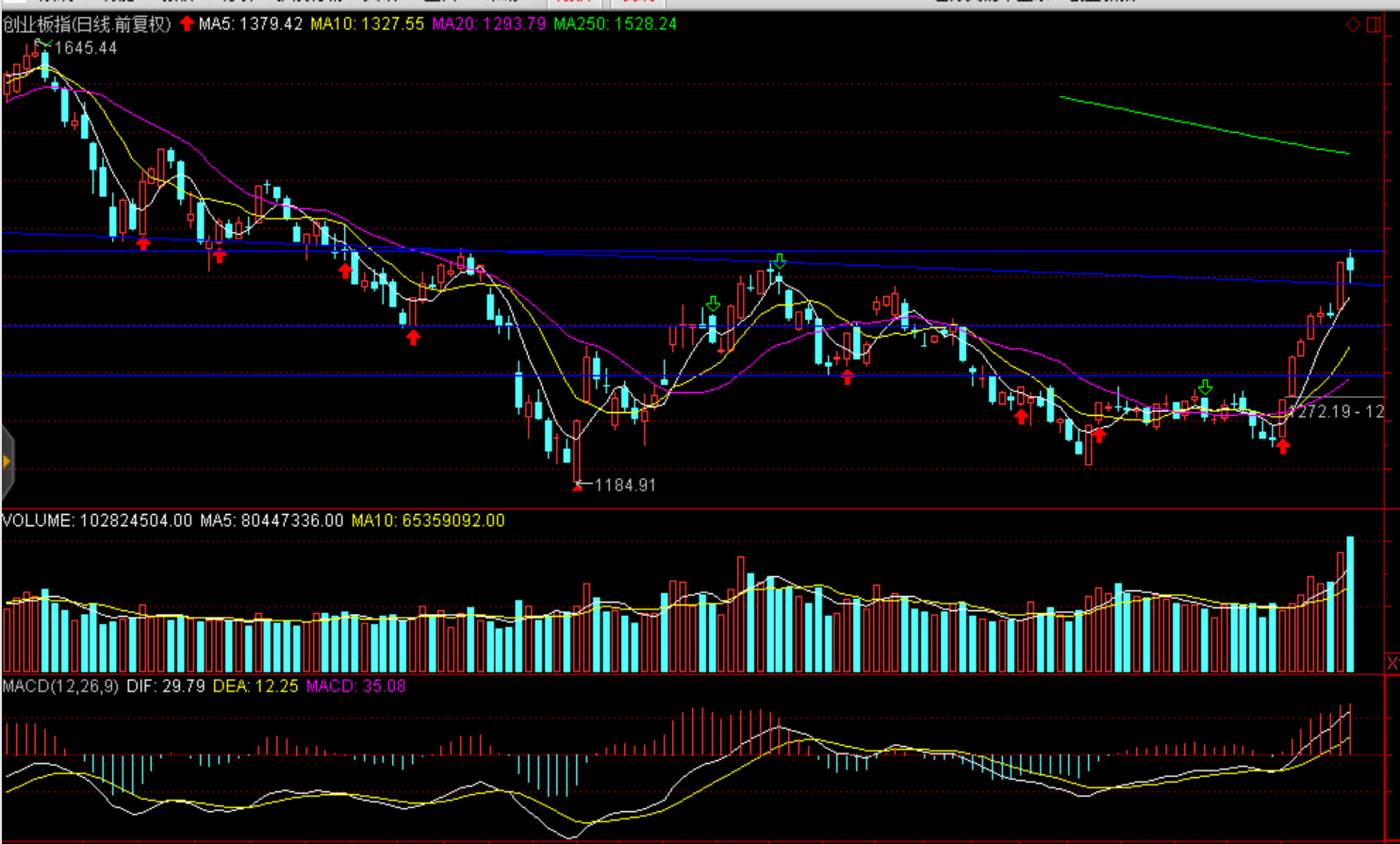
Task: Expand the left side panel arrow handle
Action: coord(7,462)
